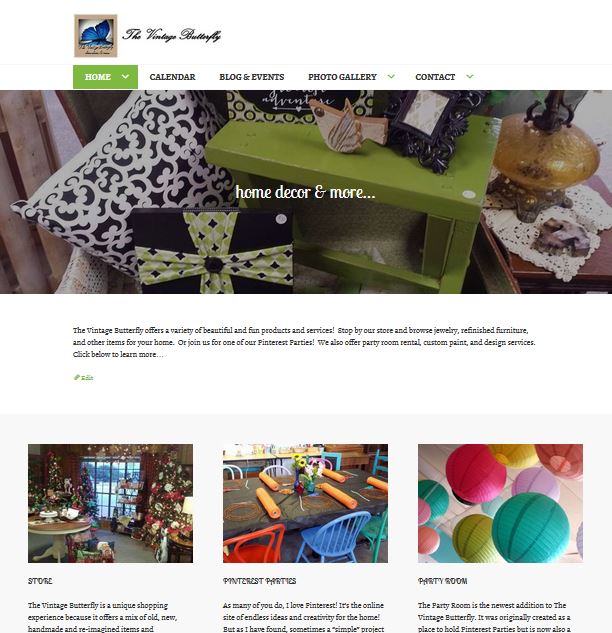The width and height of the screenshot is (612, 633).
Task: Open the Store Christmas trees thumbnail
Action: click(110, 503)
